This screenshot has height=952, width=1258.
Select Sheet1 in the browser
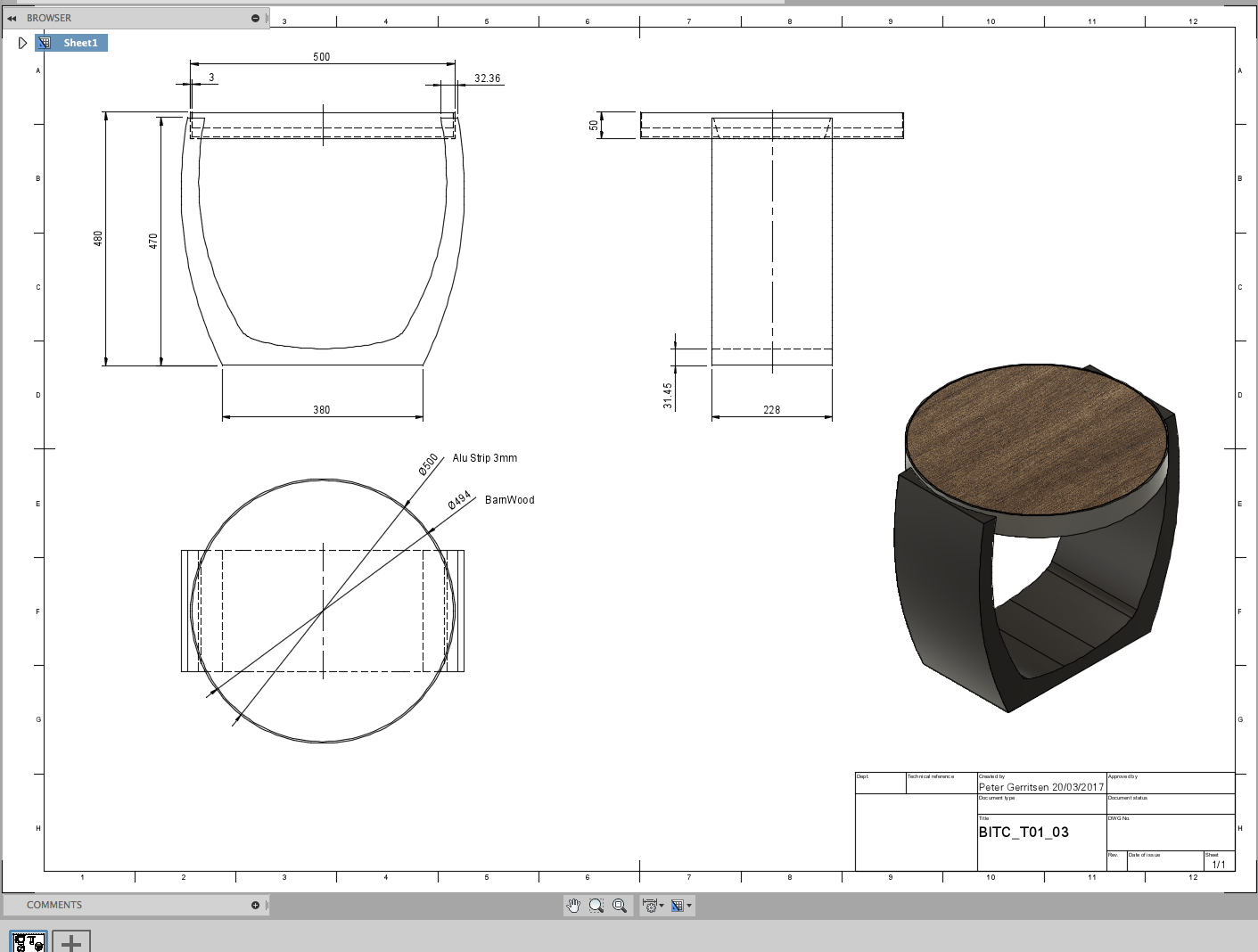pos(79,43)
